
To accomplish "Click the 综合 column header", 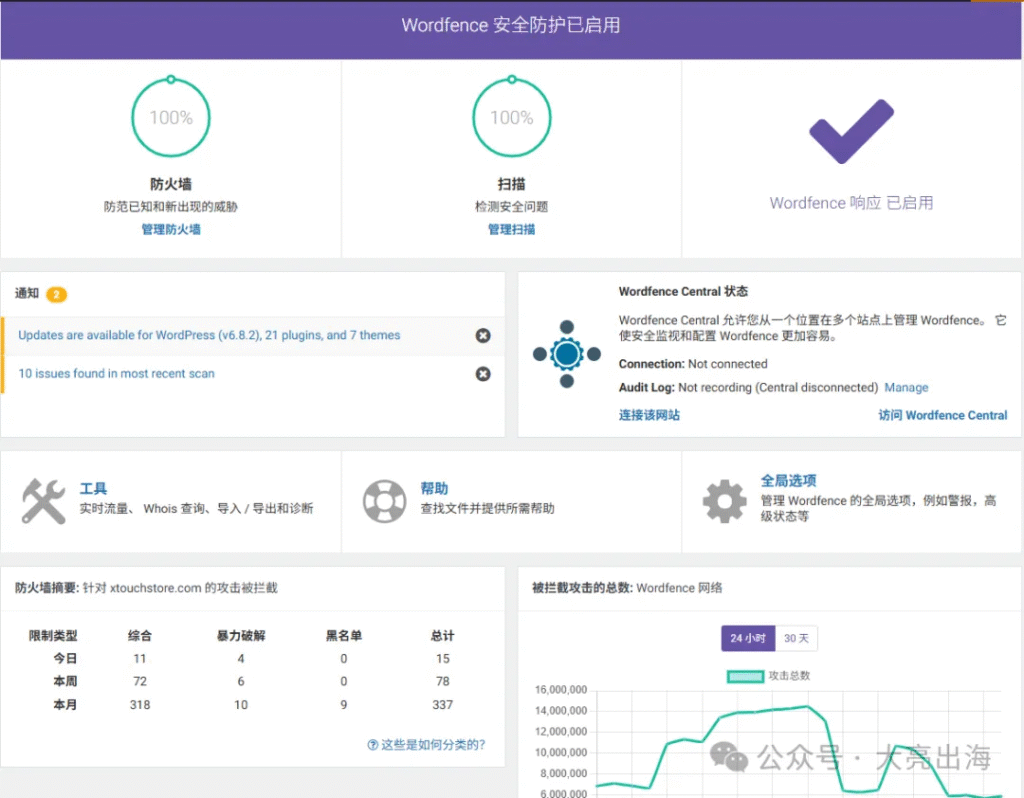I will pos(140,635).
